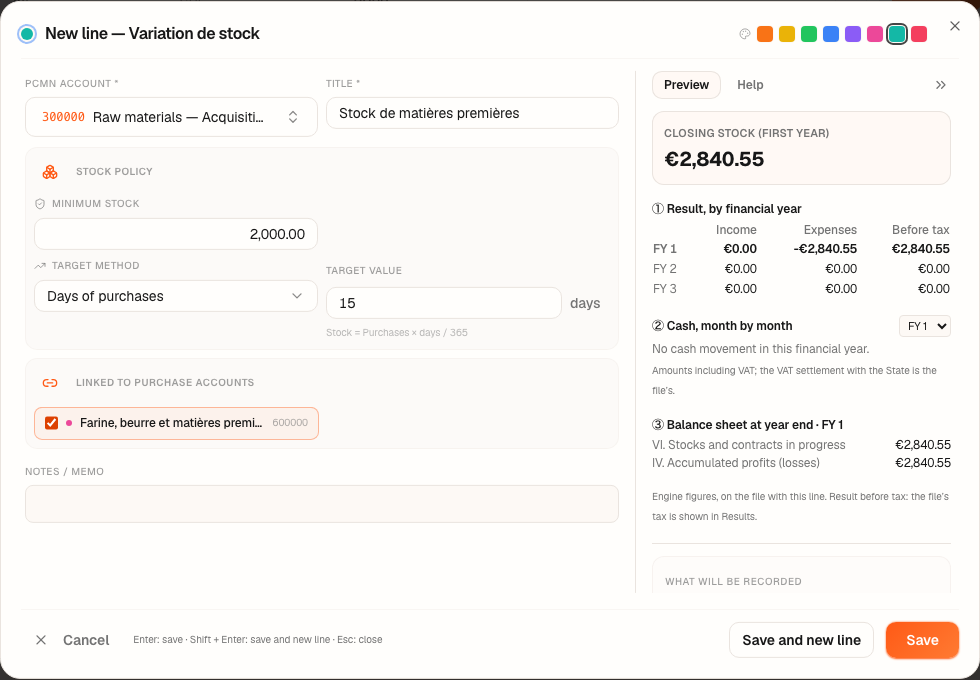980x680 pixels.
Task: Click the linked accounts chain icon
Action: (50, 382)
